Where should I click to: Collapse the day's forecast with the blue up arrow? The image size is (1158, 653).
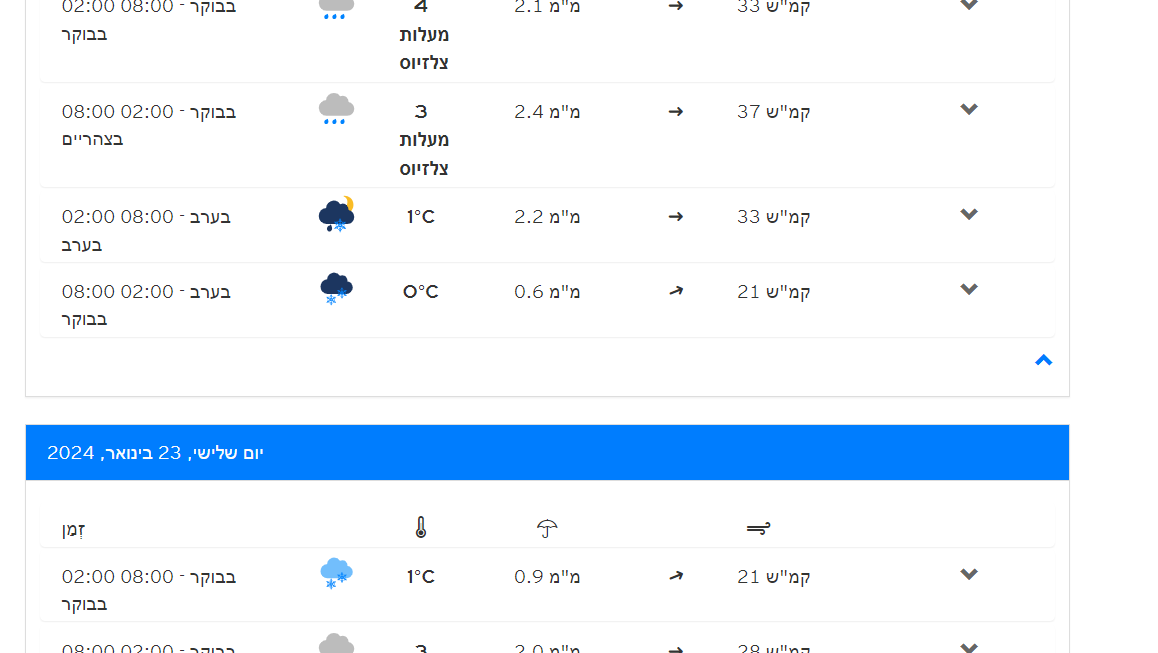click(1043, 360)
